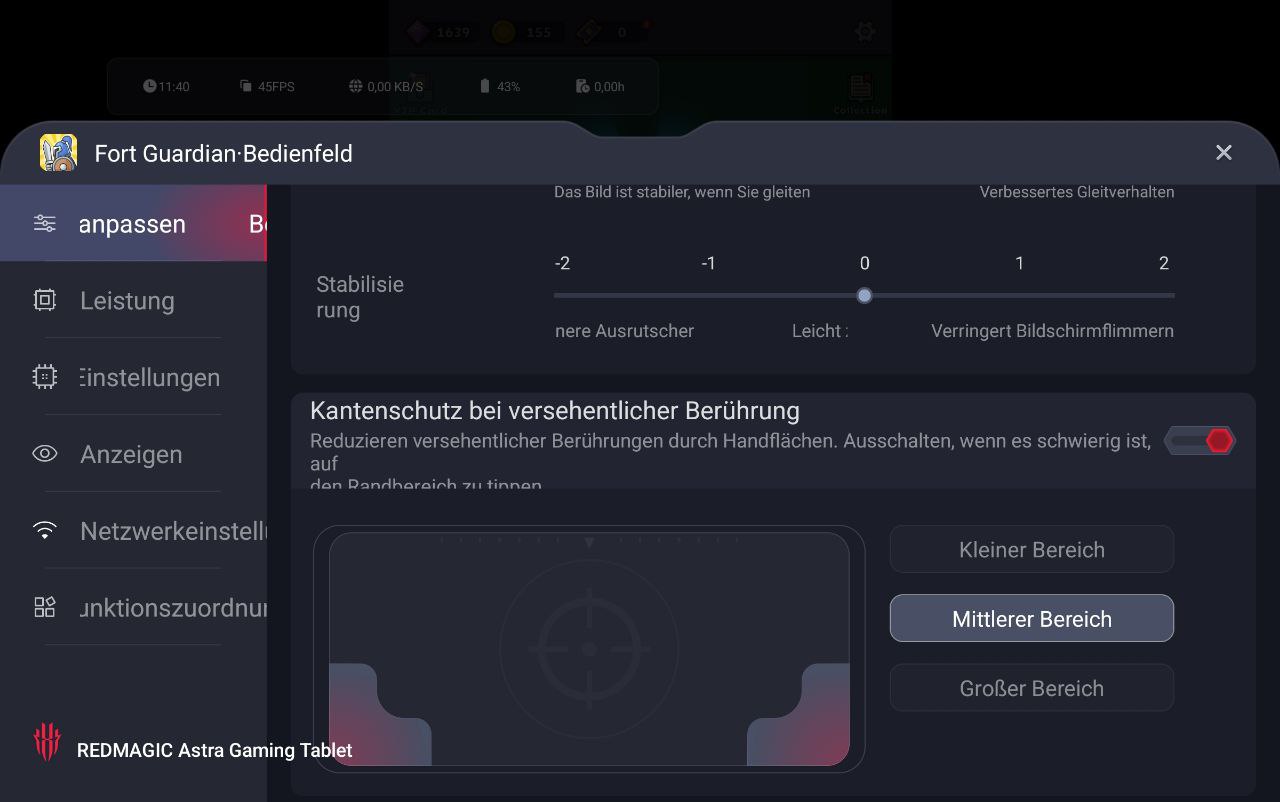Click the battery 43% indicator
The width and height of the screenshot is (1280, 802).
coord(500,87)
